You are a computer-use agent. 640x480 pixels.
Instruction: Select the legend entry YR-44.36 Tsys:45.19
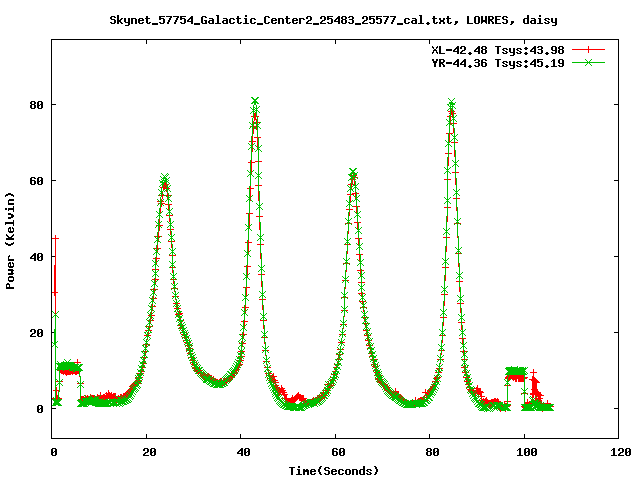(x=498, y=63)
